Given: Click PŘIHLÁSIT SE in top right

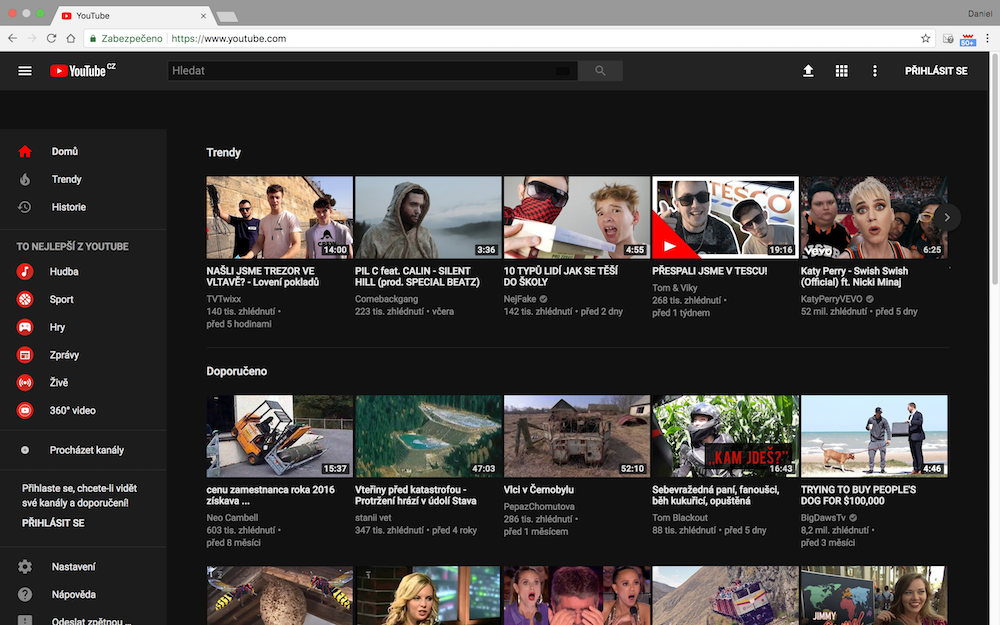Looking at the screenshot, I should (936, 71).
